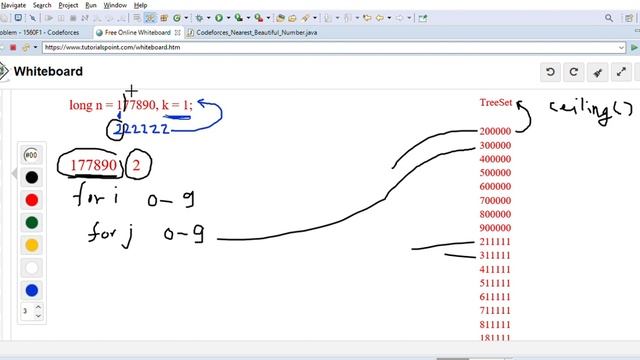Click the Suspend debug icon
The width and height of the screenshot is (640, 360).
tap(61, 18)
